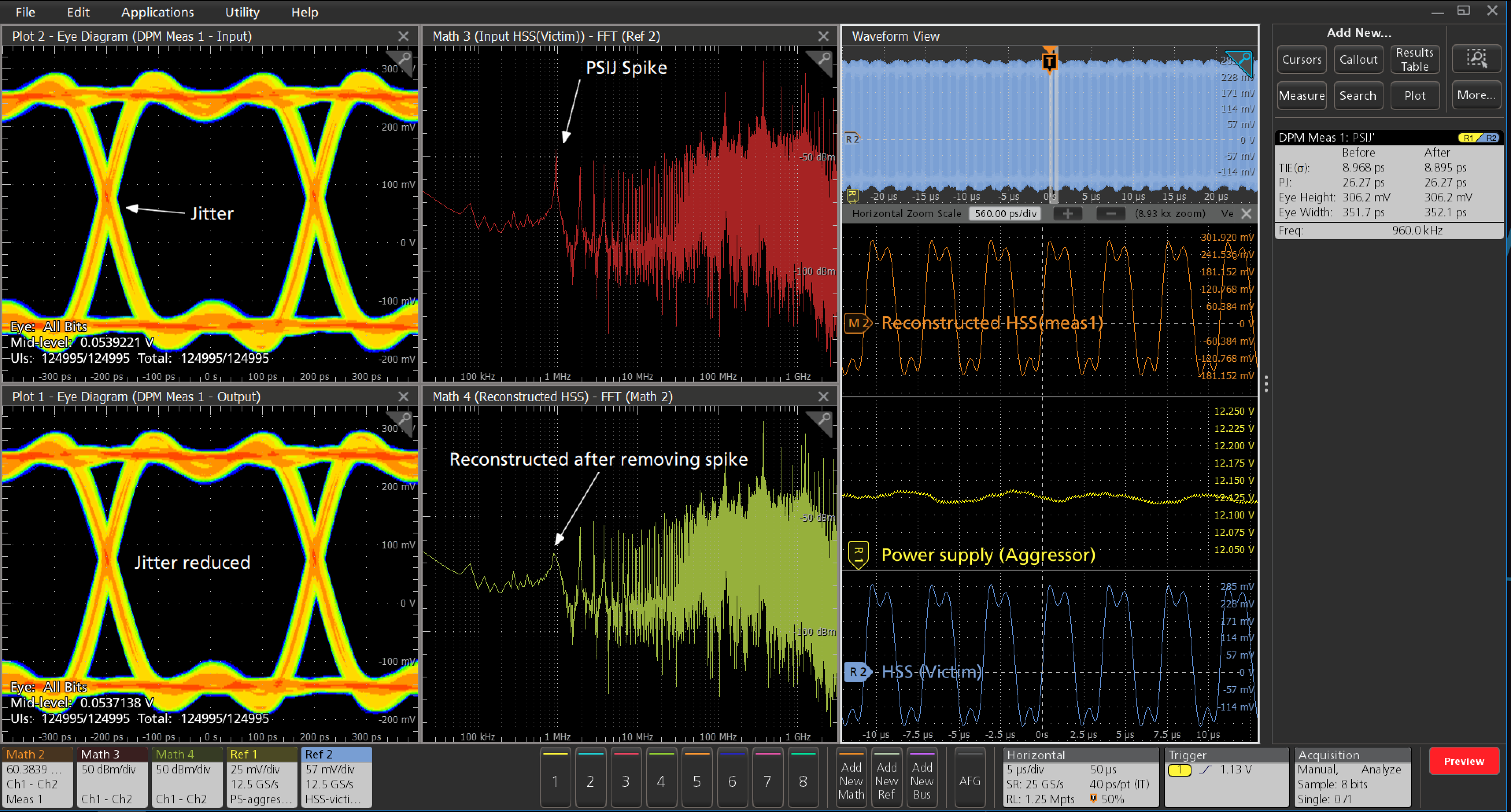1511x812 pixels.
Task: Open the More... add new options
Action: (x=1476, y=96)
